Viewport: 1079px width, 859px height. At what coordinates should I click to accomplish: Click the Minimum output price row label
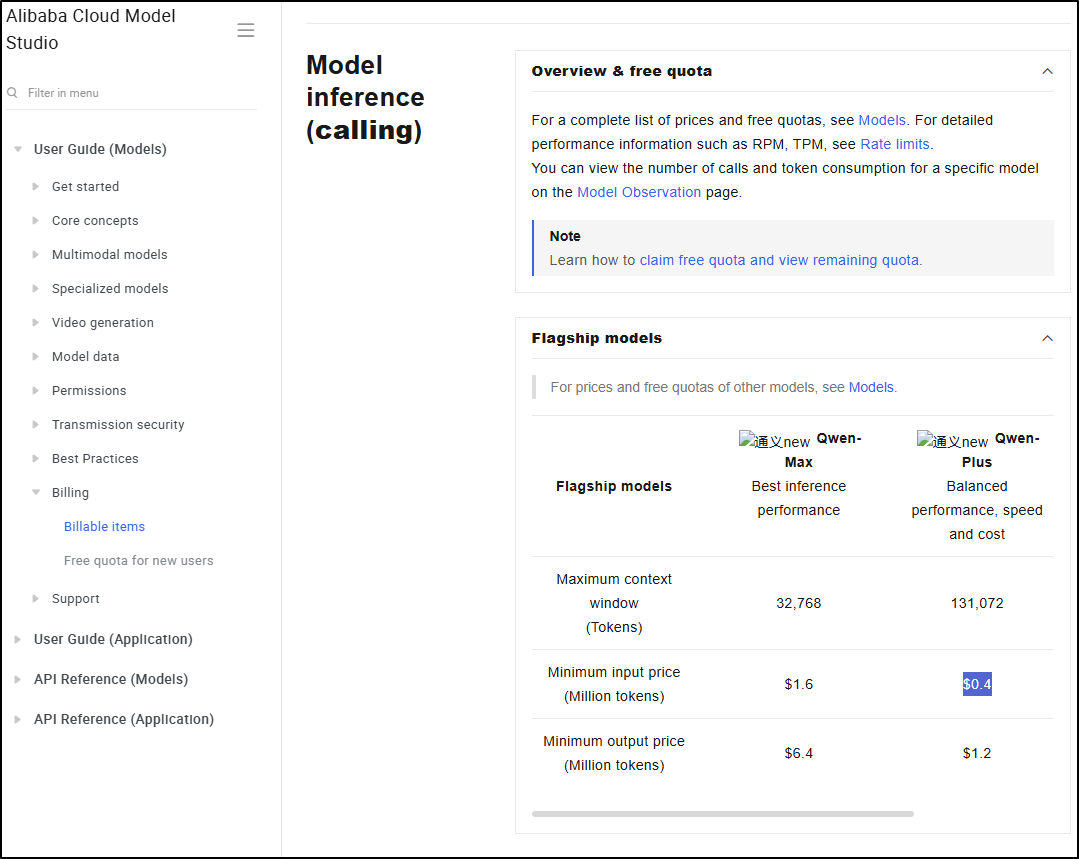pos(614,754)
